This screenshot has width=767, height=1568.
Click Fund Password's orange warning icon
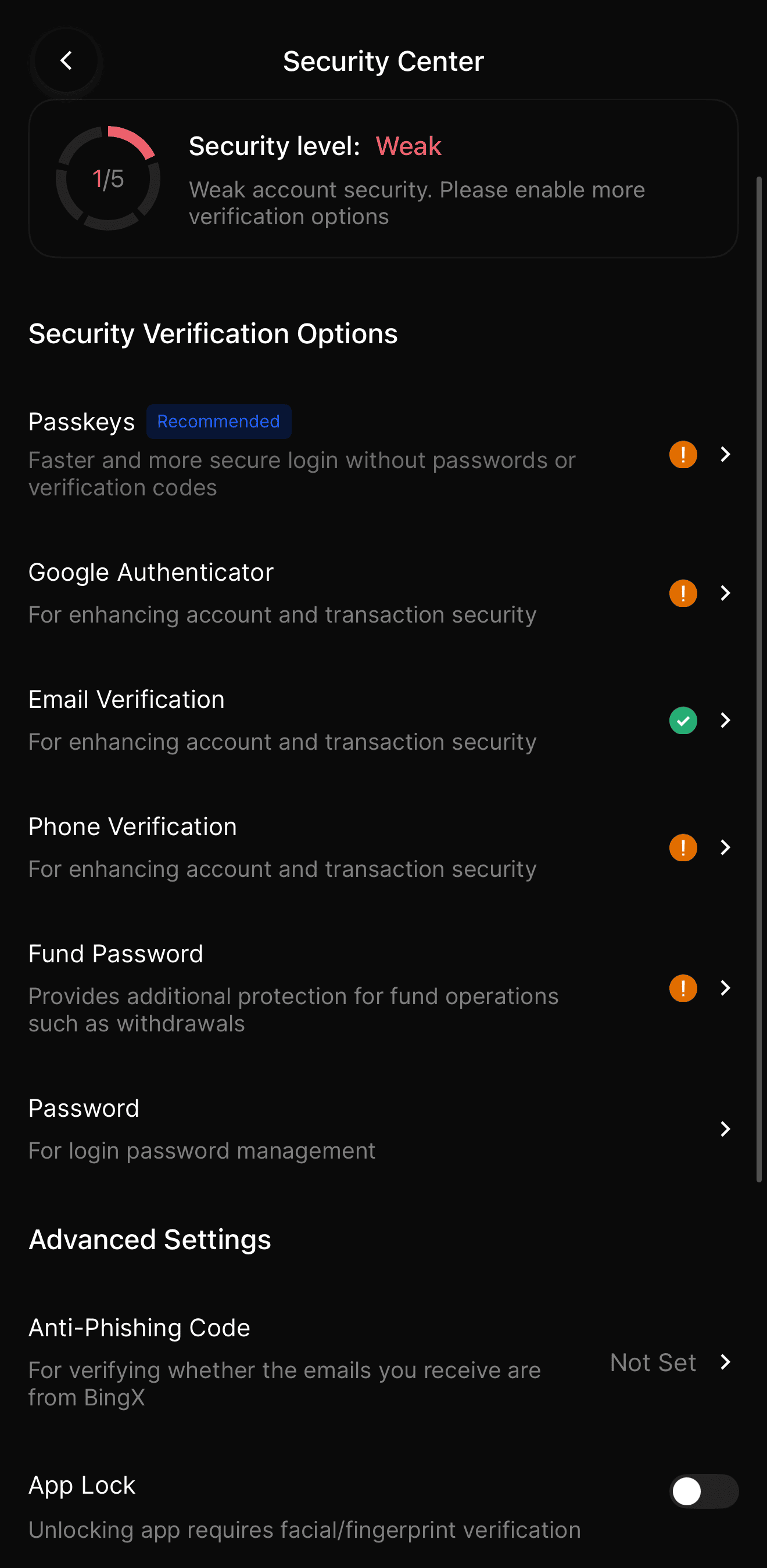coord(683,988)
